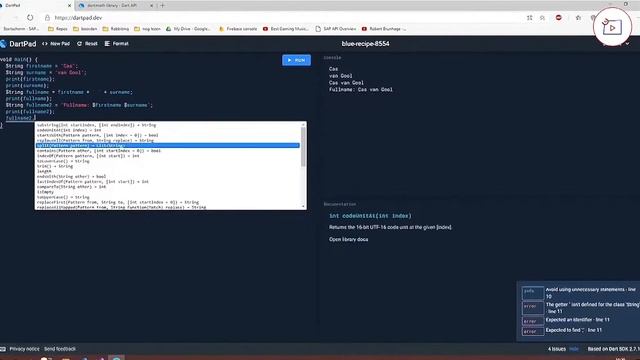Open the Repos bookmark folder
The image size is (640, 360).
tap(58, 29)
